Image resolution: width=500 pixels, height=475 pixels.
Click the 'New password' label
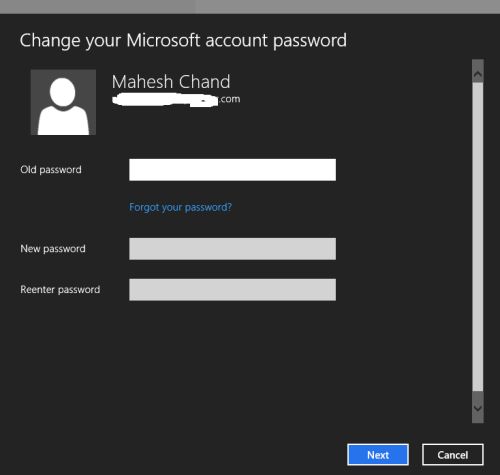[53, 249]
